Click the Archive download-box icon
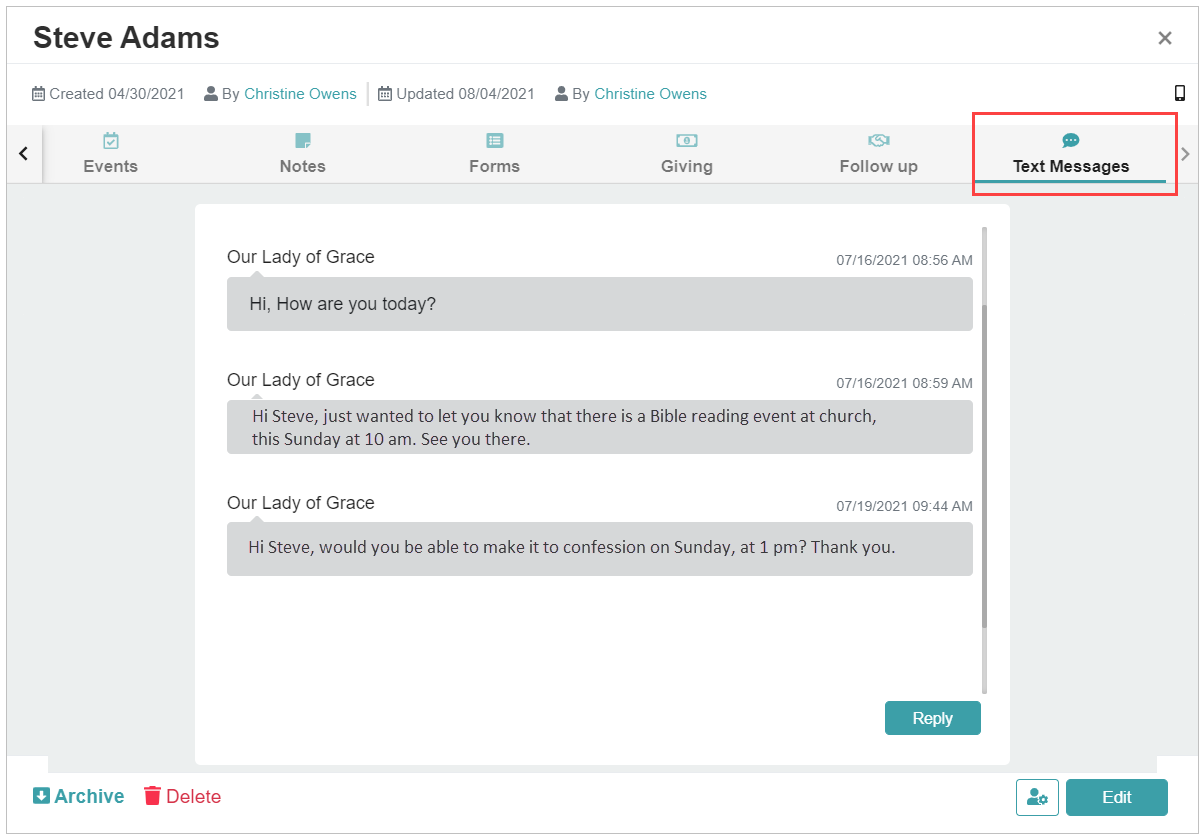 [x=41, y=796]
